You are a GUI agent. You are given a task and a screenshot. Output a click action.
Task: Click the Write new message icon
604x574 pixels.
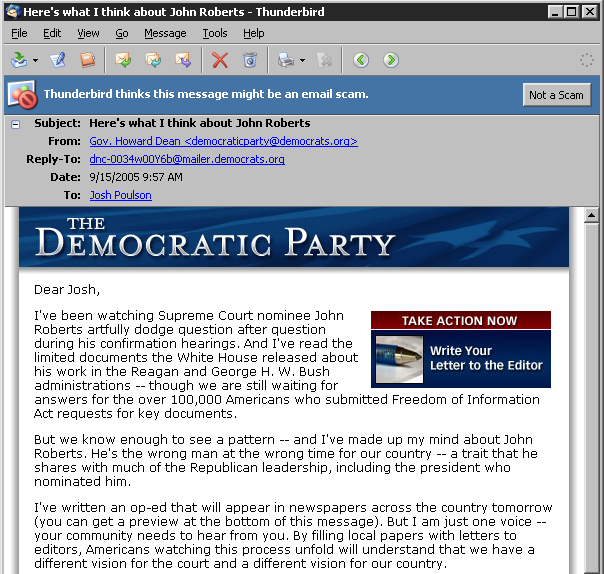(x=58, y=60)
